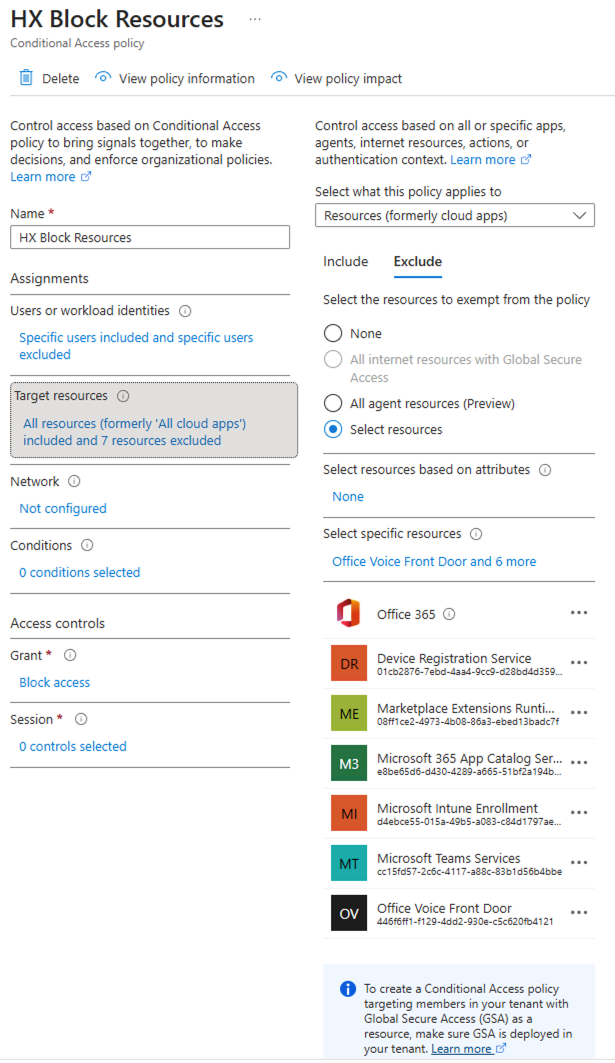Open more options for Microsoft 365 App Catalog row
Viewport: 615px width, 1063px height.
(578, 763)
